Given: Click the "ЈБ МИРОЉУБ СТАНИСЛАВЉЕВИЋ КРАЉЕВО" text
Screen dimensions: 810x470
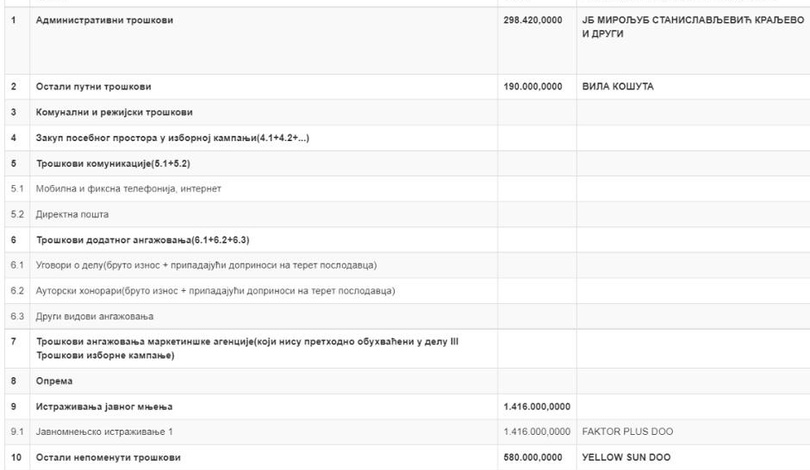Looking at the screenshot, I should (690, 21).
